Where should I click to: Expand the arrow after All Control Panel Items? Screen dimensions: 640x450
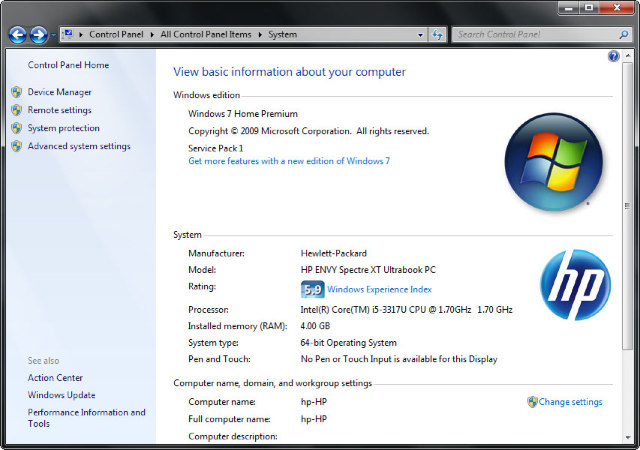point(260,34)
